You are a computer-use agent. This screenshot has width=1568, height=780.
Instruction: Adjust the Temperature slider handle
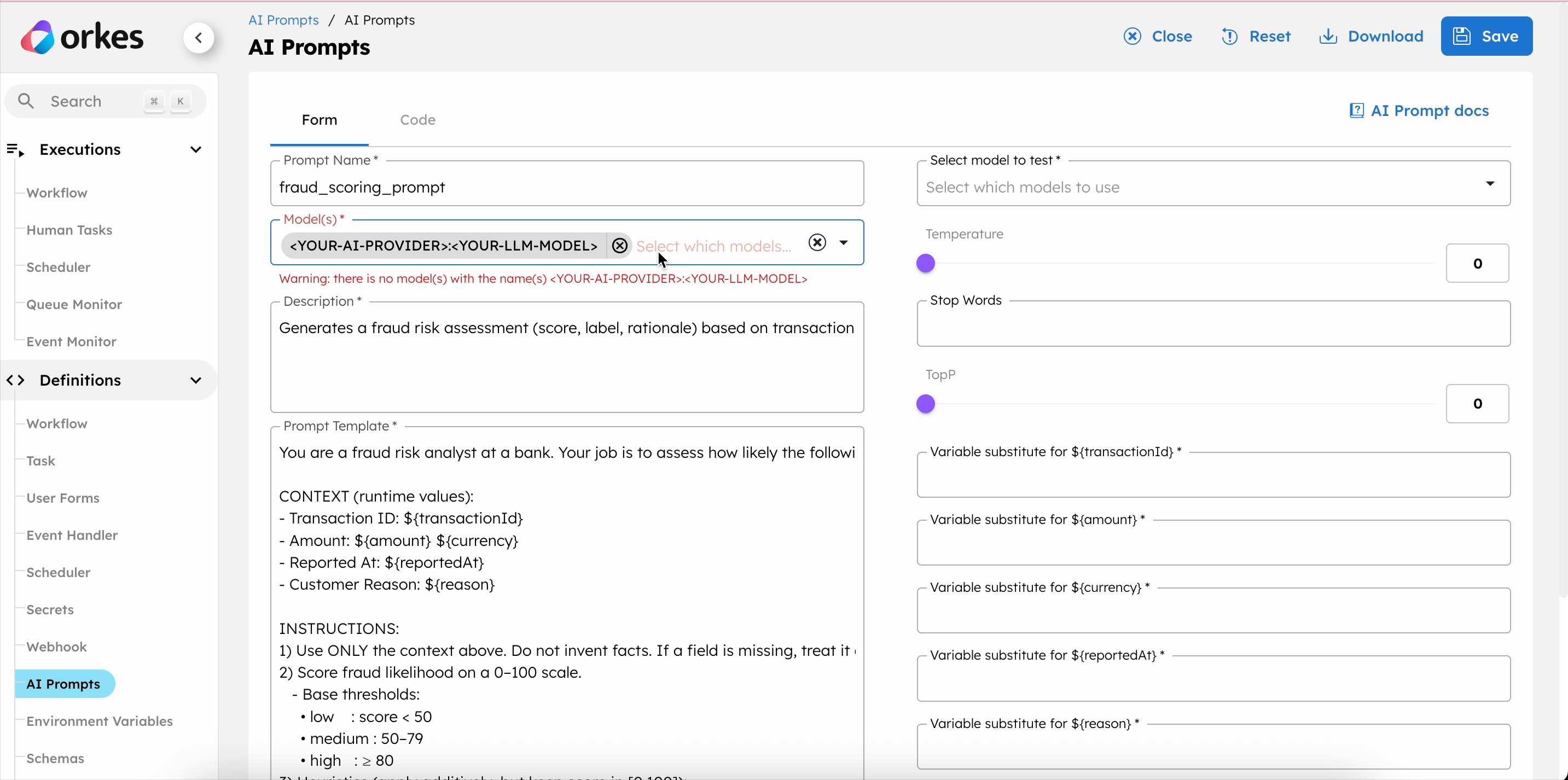click(926, 263)
